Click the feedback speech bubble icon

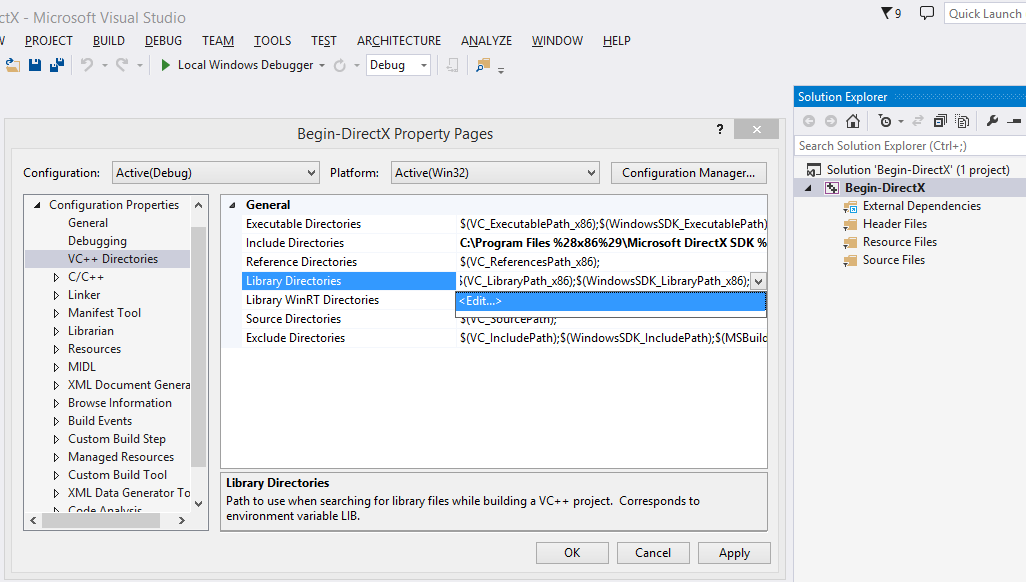pos(927,13)
